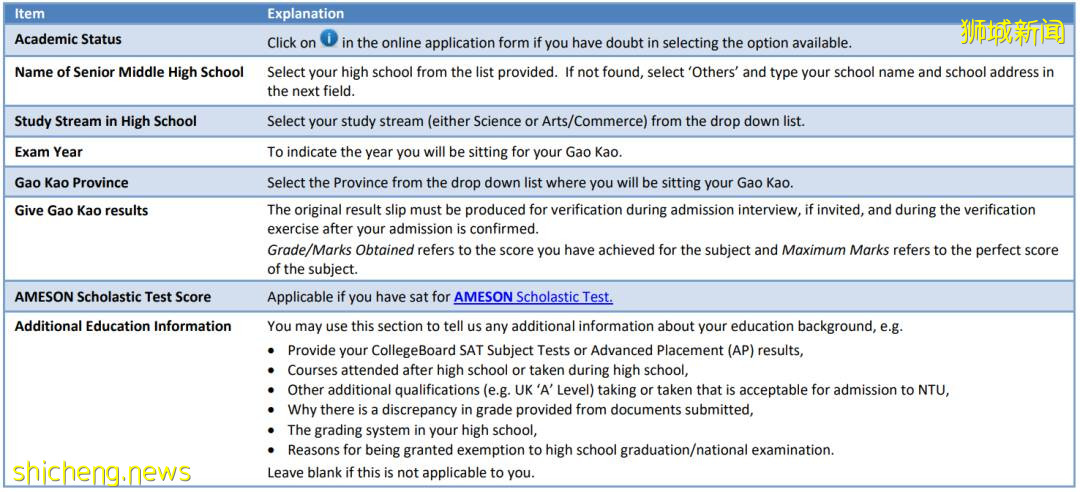This screenshot has width=1080, height=492.
Task: Click the Academic Status row label
Action: click(68, 40)
